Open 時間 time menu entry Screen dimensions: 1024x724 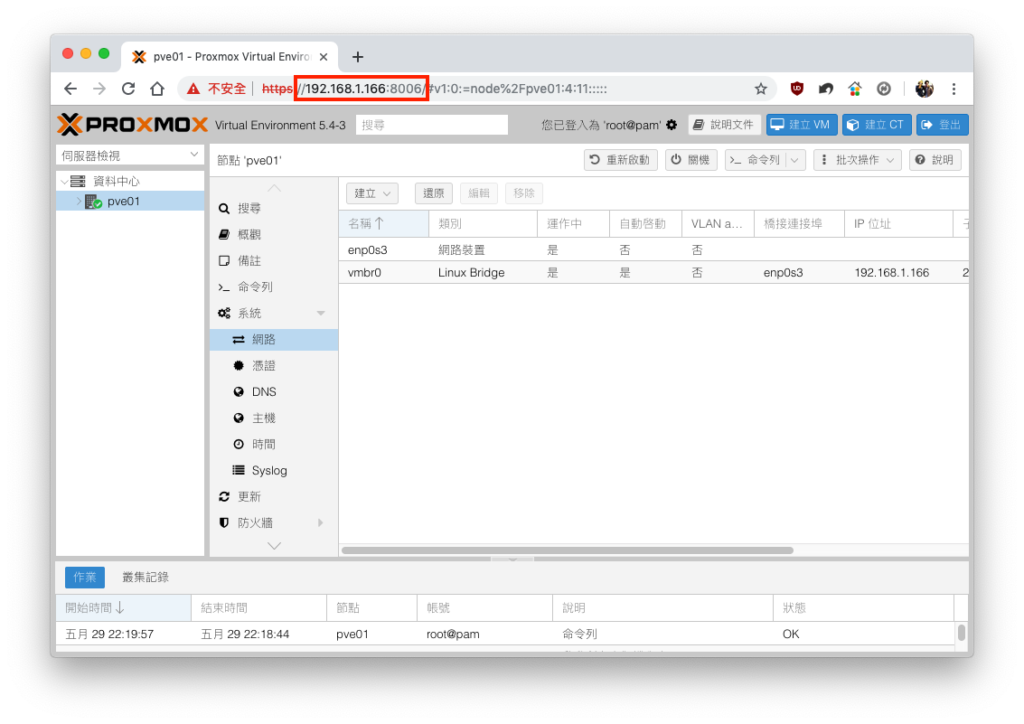(274, 444)
